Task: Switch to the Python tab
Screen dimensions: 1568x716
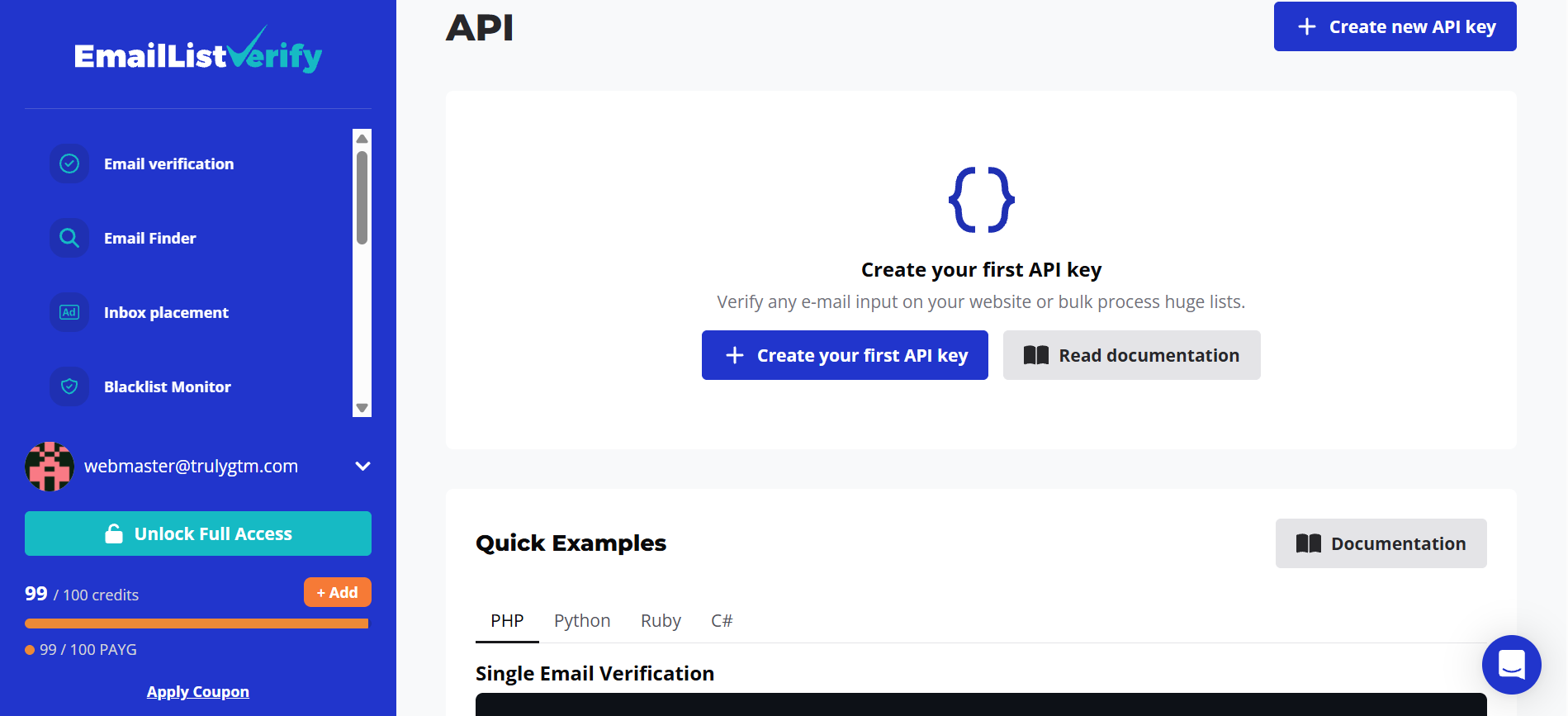Action: click(x=582, y=621)
